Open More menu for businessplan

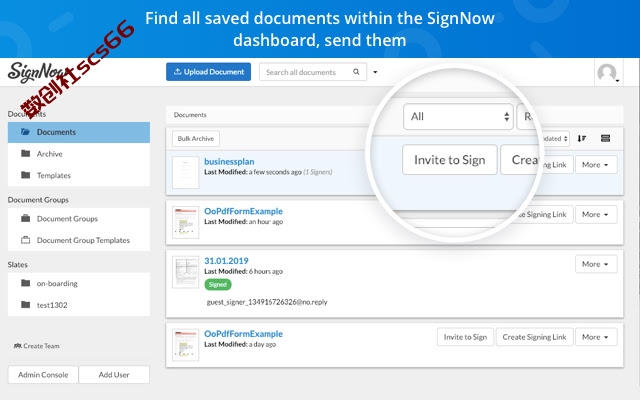point(596,165)
